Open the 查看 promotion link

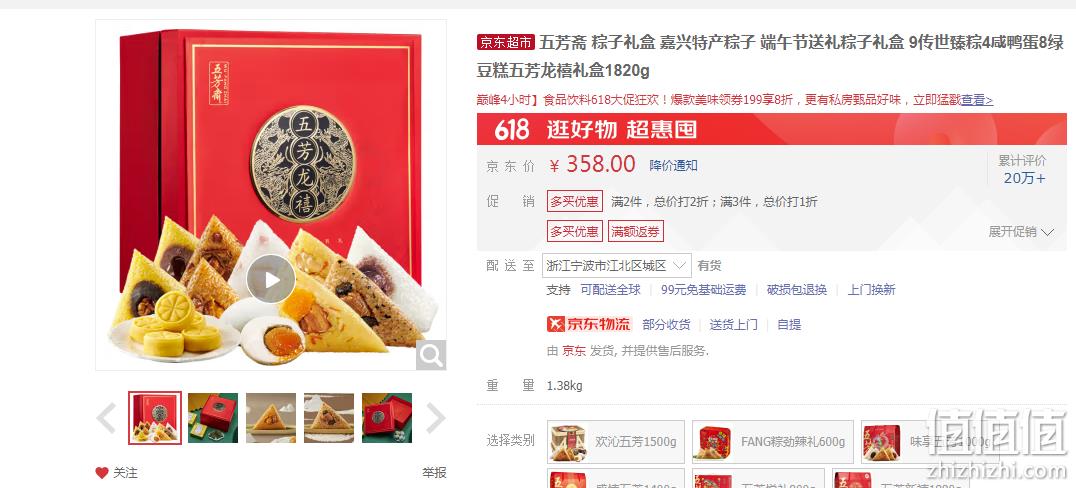point(976,100)
